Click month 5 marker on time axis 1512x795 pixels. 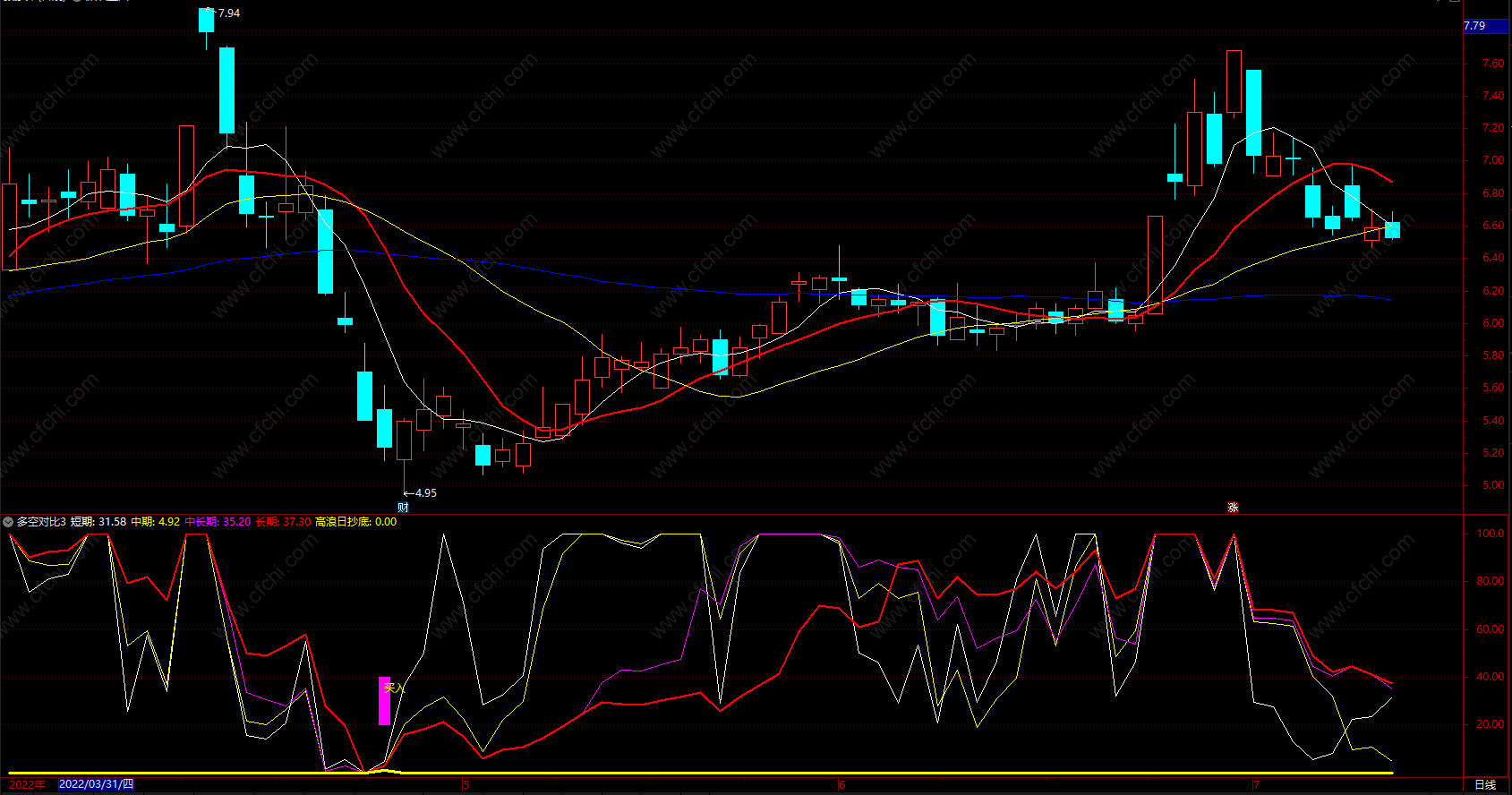coord(466,785)
